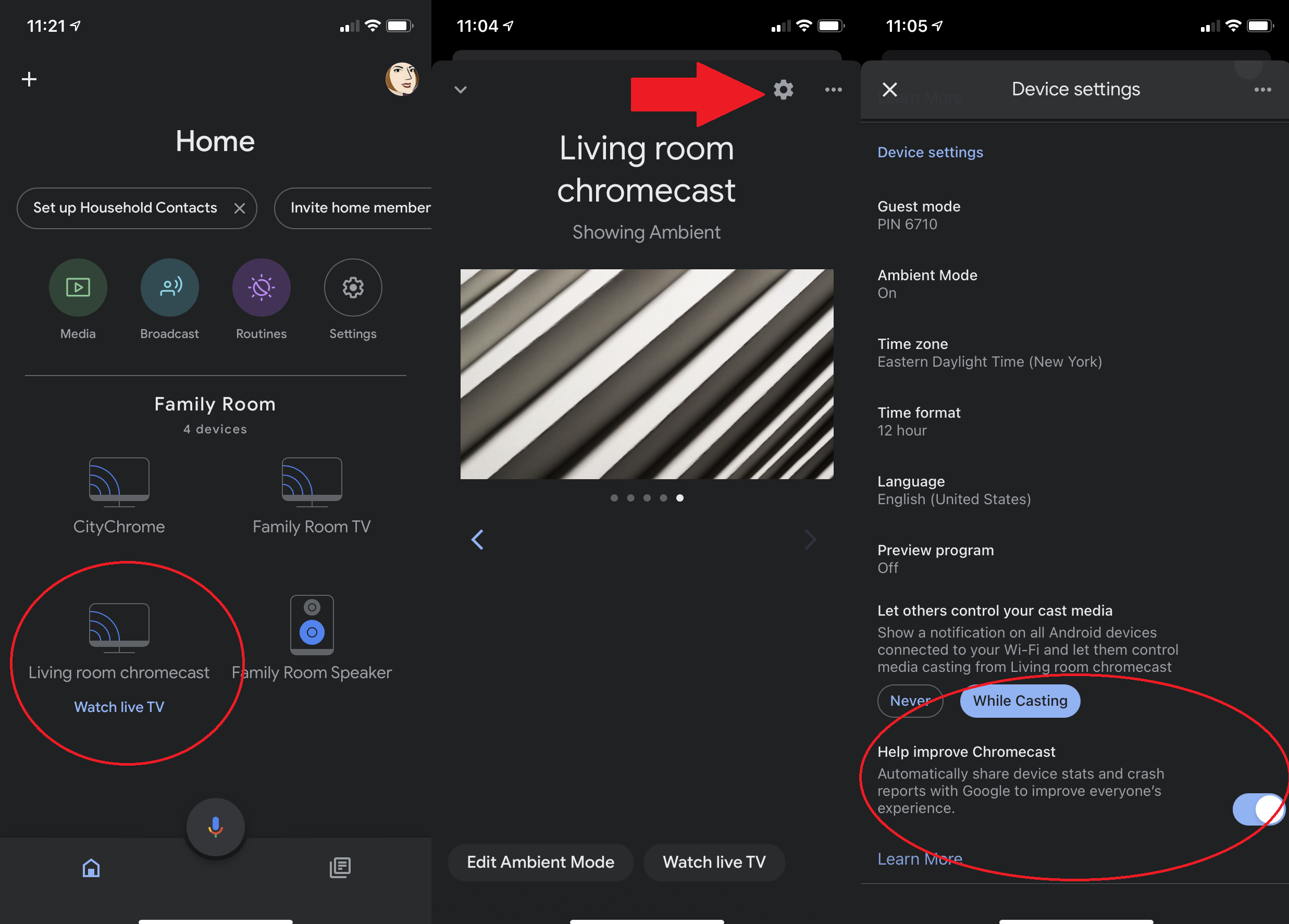Tap Wi-Fi icon in the middle status bar

point(804,26)
